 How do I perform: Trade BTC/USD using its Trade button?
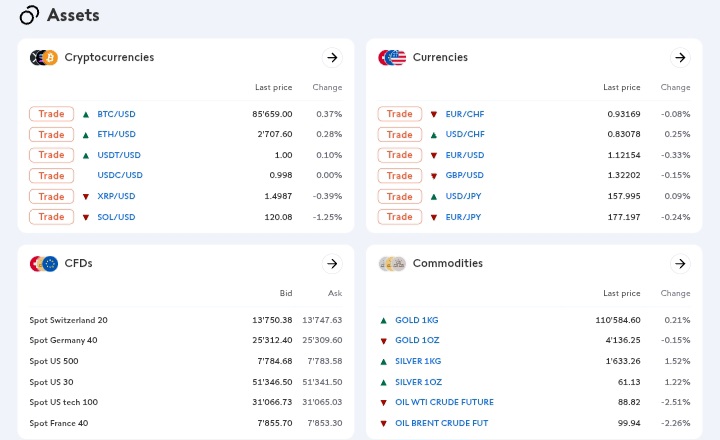point(51,114)
